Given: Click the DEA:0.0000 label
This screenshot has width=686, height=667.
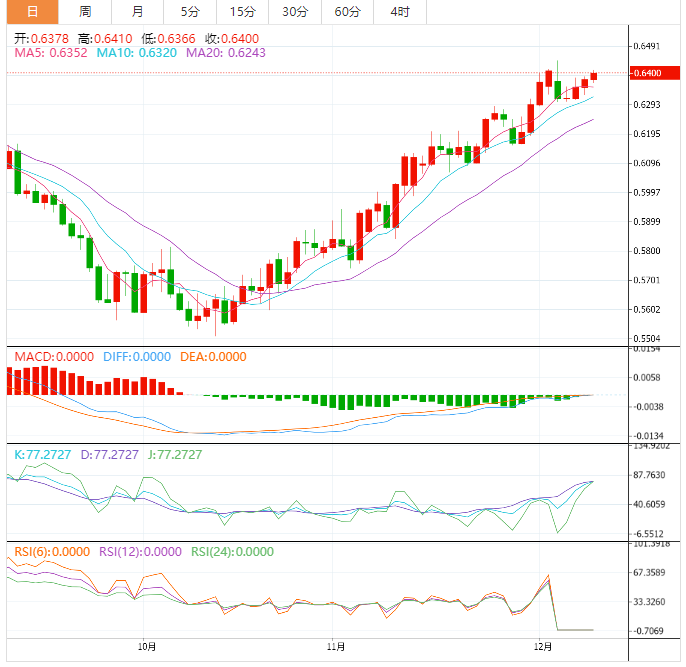Looking at the screenshot, I should point(213,357).
